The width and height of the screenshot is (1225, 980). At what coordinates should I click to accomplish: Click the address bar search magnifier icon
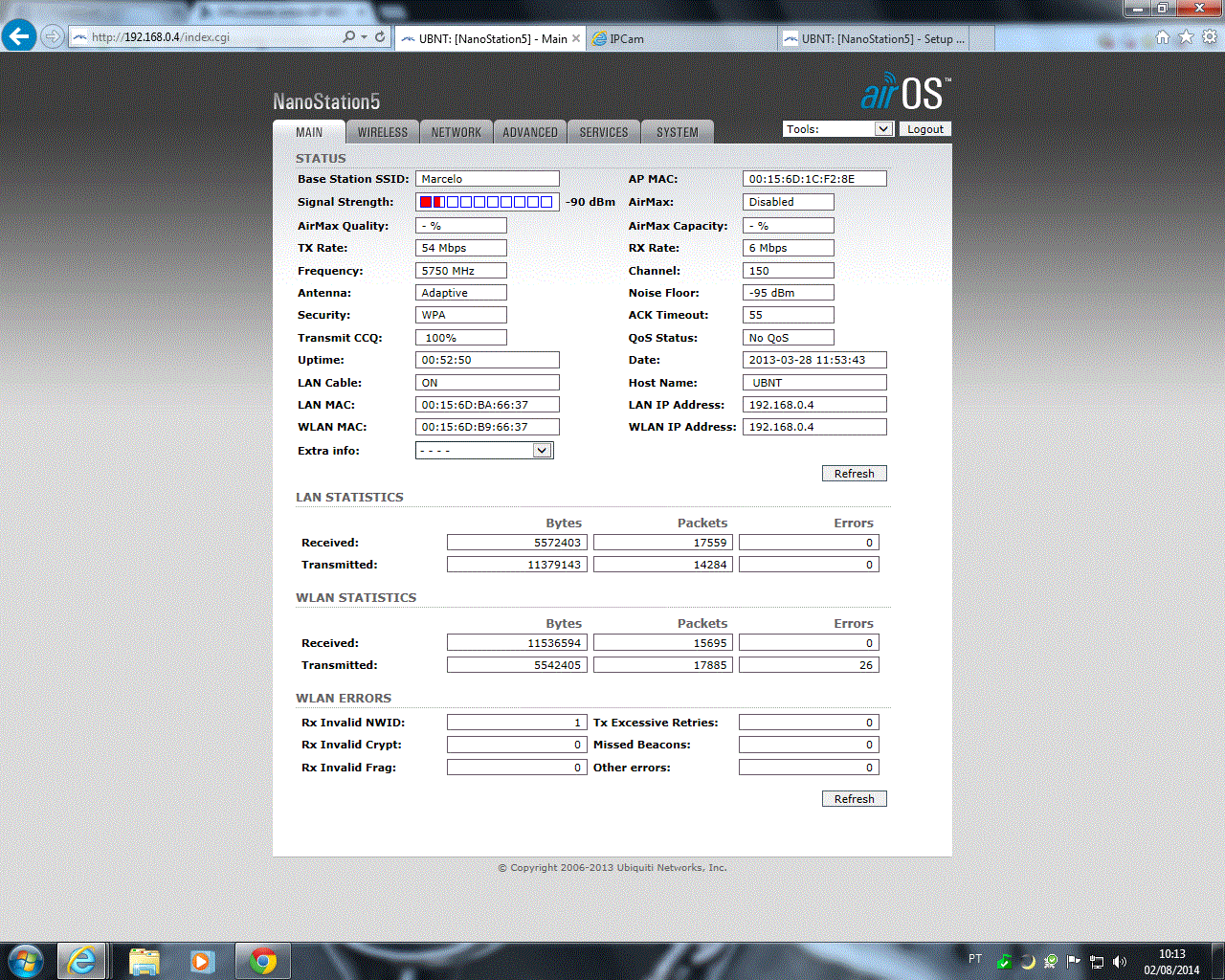click(x=348, y=36)
